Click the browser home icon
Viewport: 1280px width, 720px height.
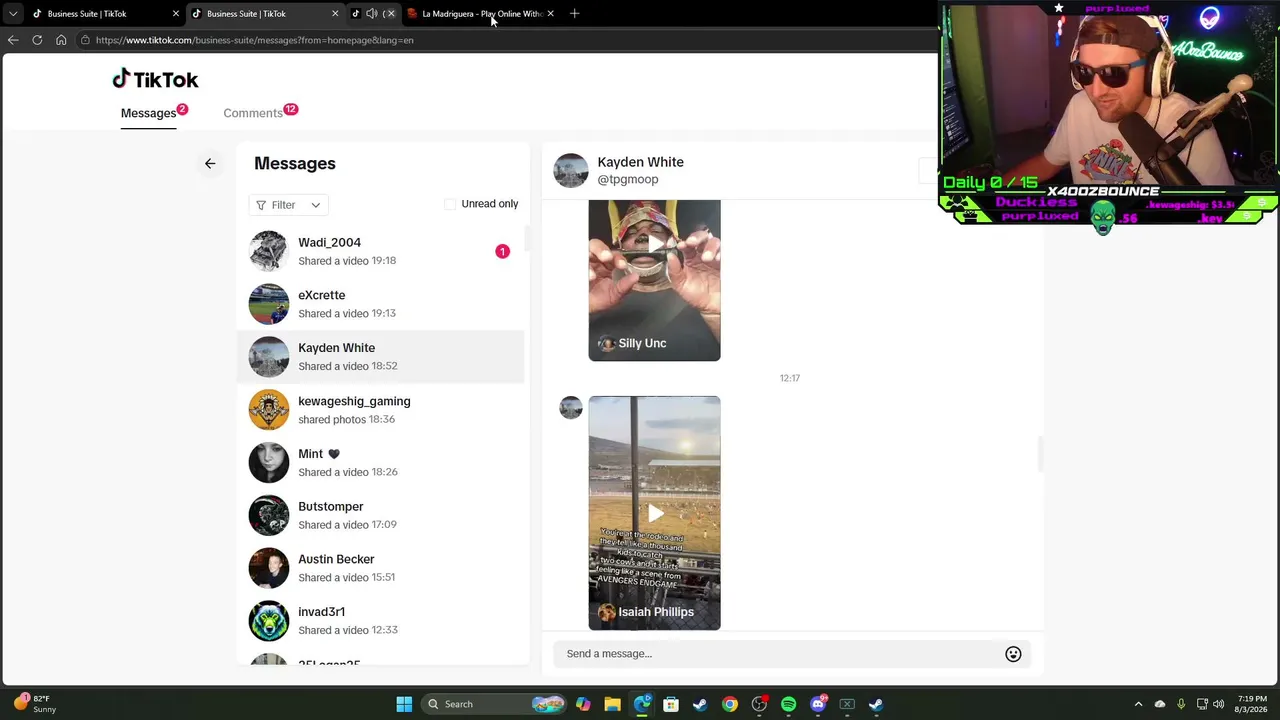click(61, 40)
